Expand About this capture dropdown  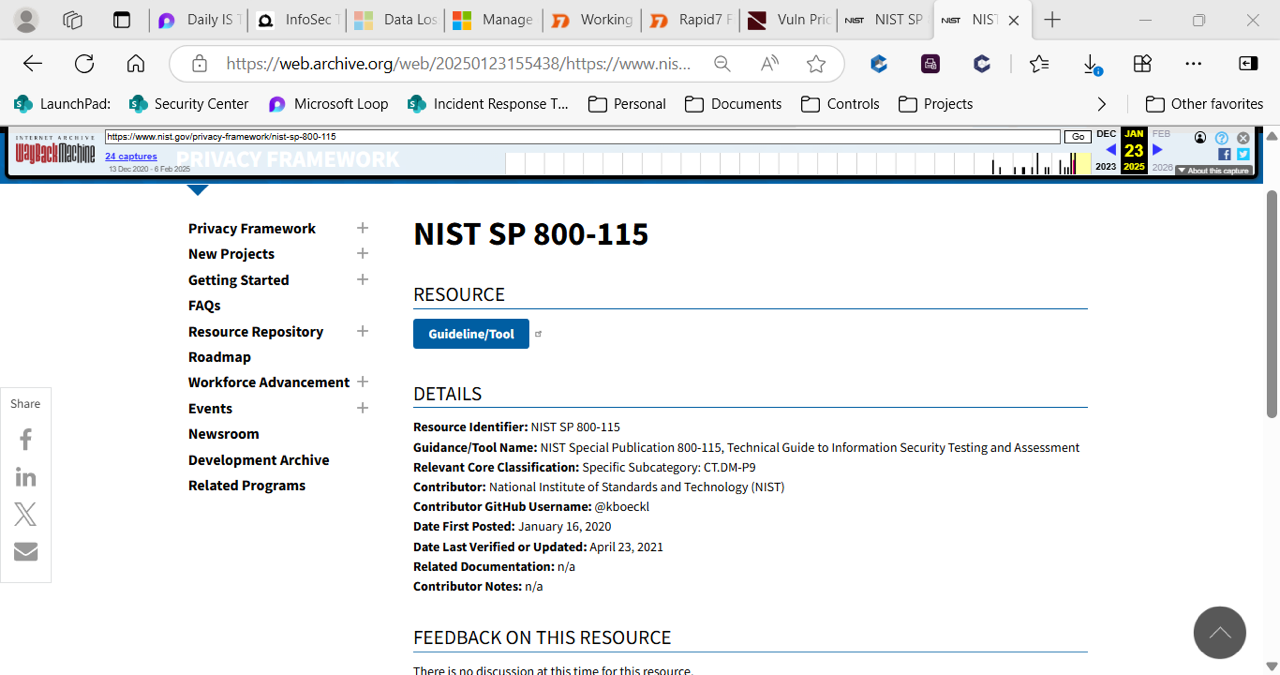coord(1213,170)
